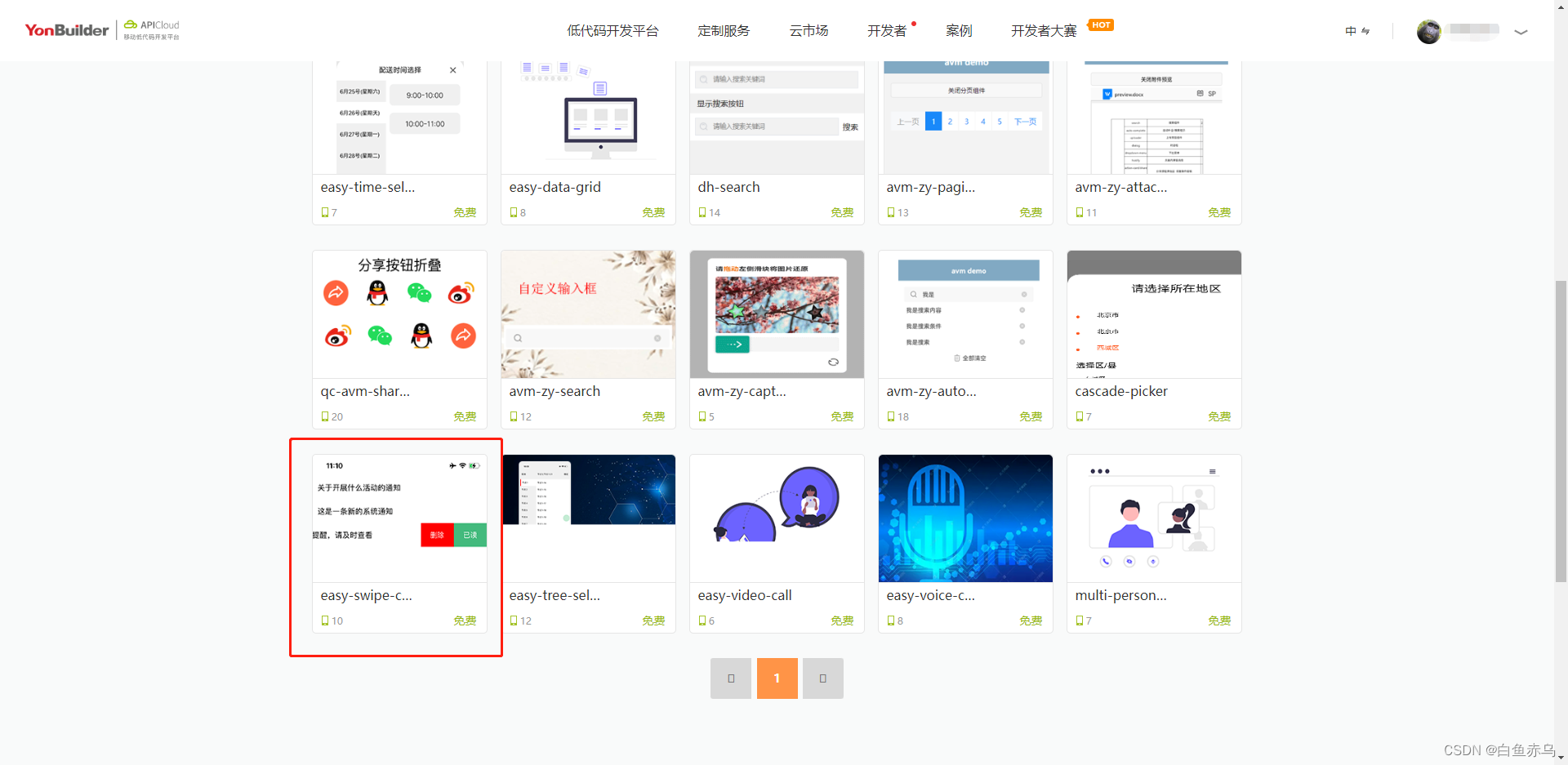1568x765 pixels.
Task: Open easy-time-sel... module thumbnail
Action: tap(399, 117)
